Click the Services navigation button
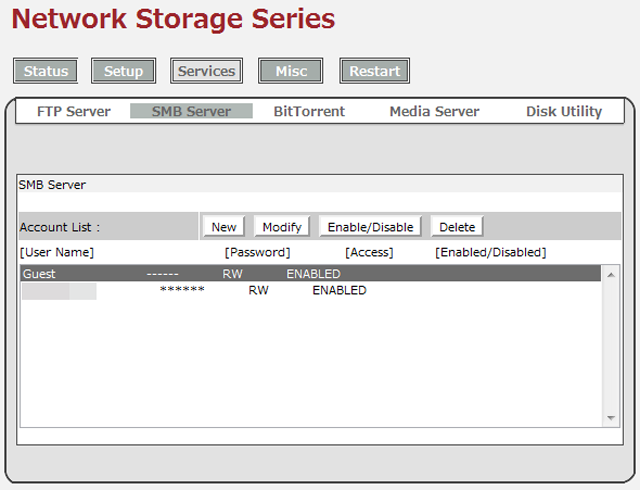The image size is (640, 490). pos(206,71)
